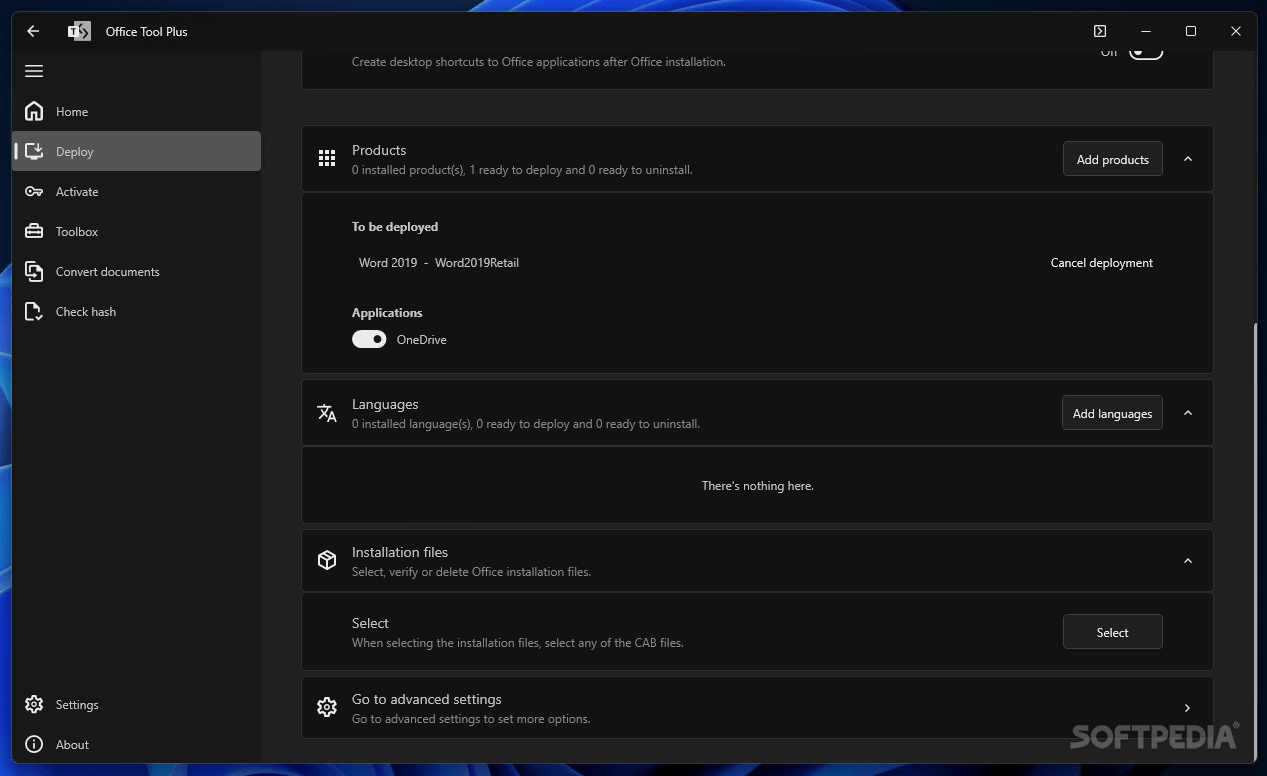This screenshot has width=1267, height=776.
Task: Click the Add languages button
Action: pyautogui.click(x=1112, y=413)
